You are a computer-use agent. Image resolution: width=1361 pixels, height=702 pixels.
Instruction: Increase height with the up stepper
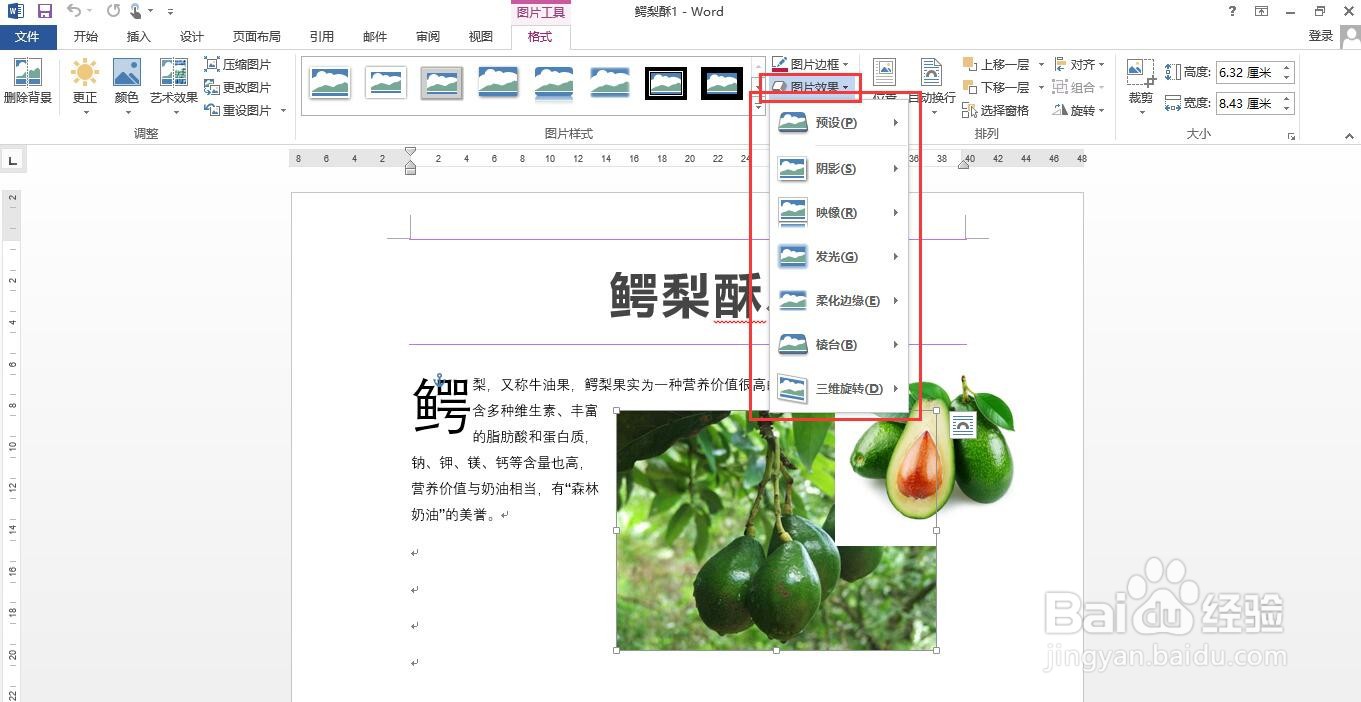1287,67
